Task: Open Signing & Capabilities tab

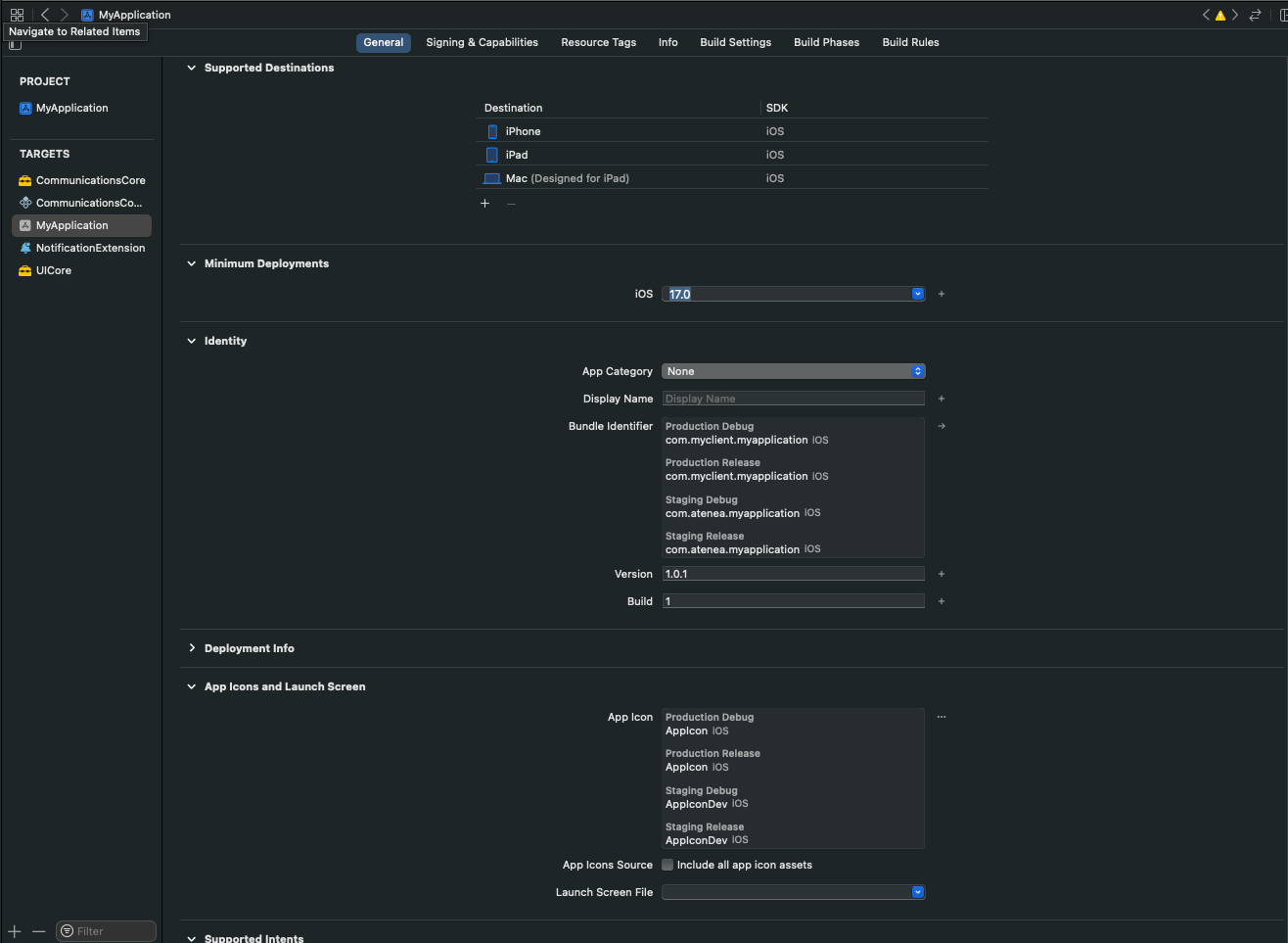Action: coord(482,42)
